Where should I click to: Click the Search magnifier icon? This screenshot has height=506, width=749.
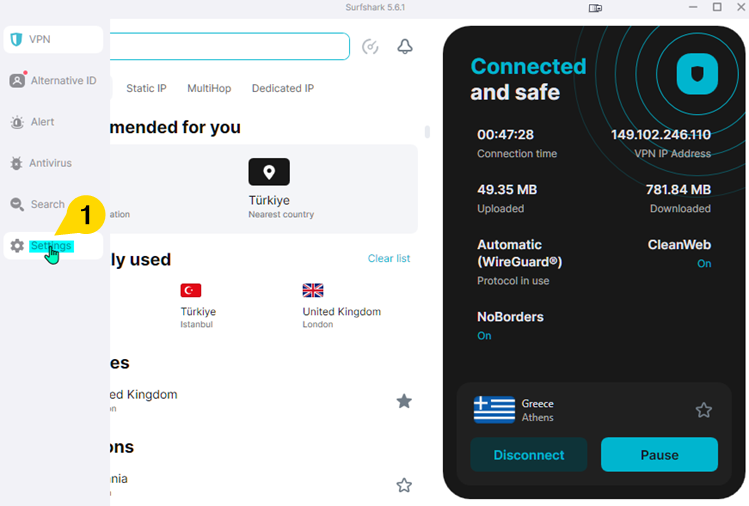pos(17,205)
